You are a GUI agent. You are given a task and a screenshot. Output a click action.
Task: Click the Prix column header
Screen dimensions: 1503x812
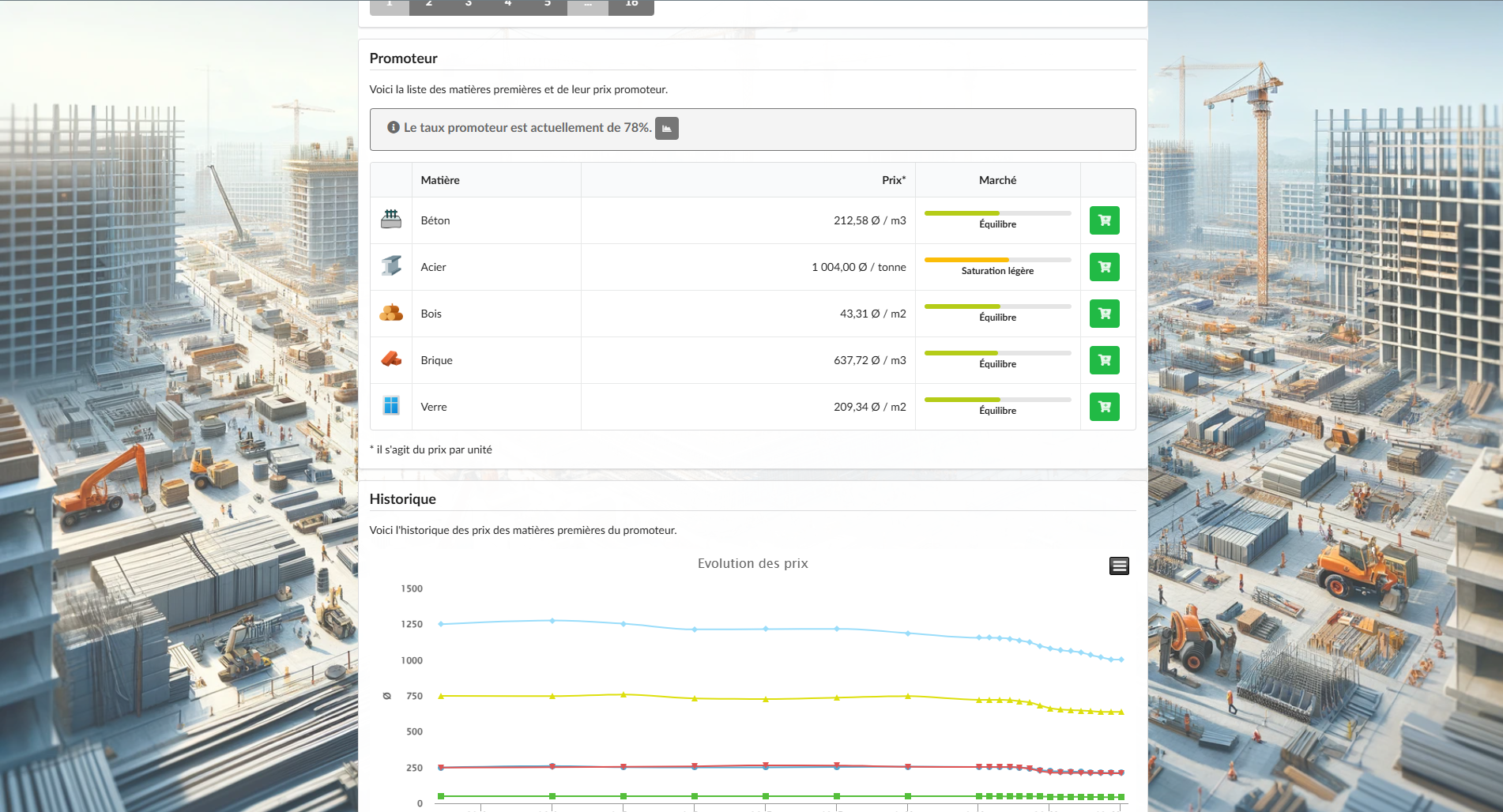pyautogui.click(x=893, y=180)
